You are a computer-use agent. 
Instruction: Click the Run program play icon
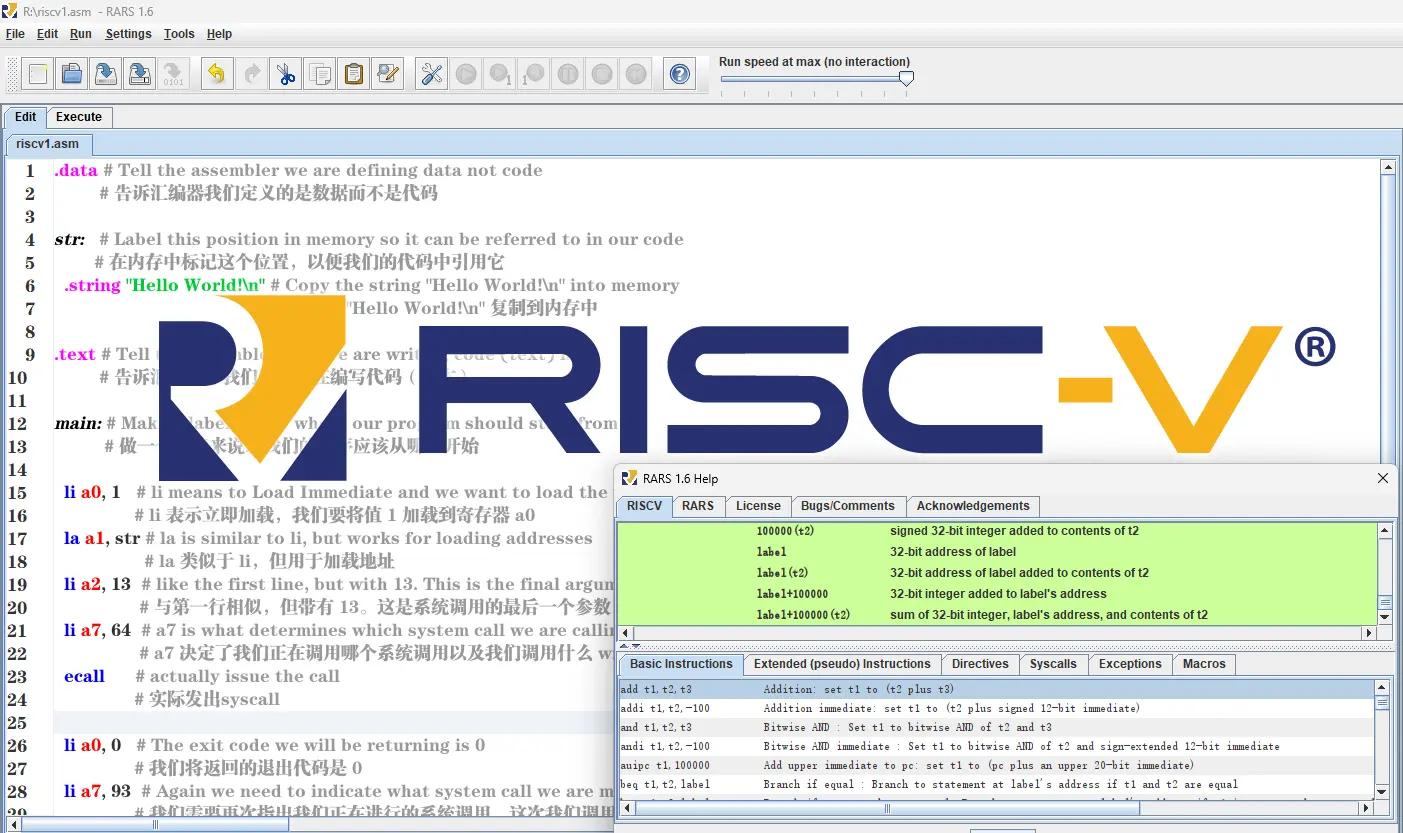pos(465,74)
